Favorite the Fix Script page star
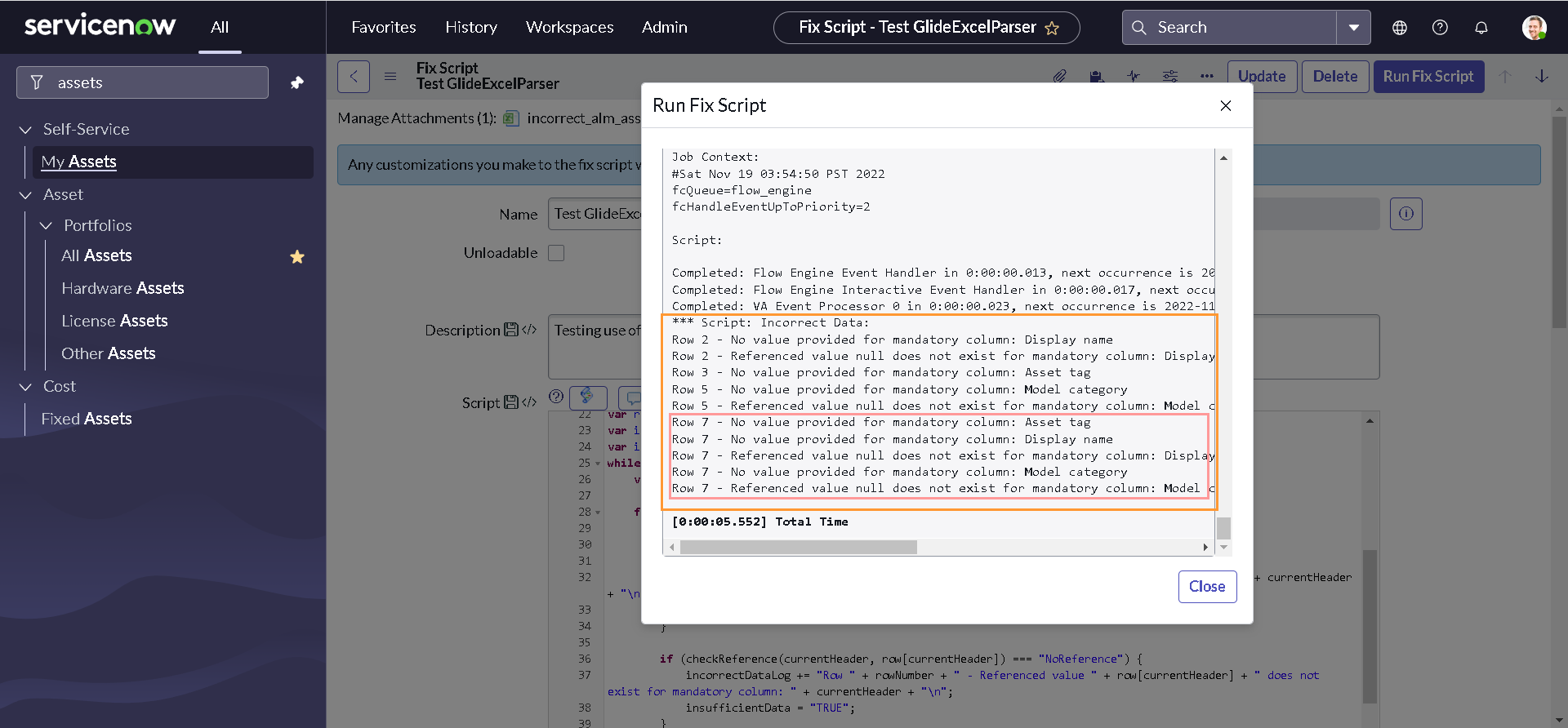This screenshot has height=728, width=1568. pos(1052,28)
